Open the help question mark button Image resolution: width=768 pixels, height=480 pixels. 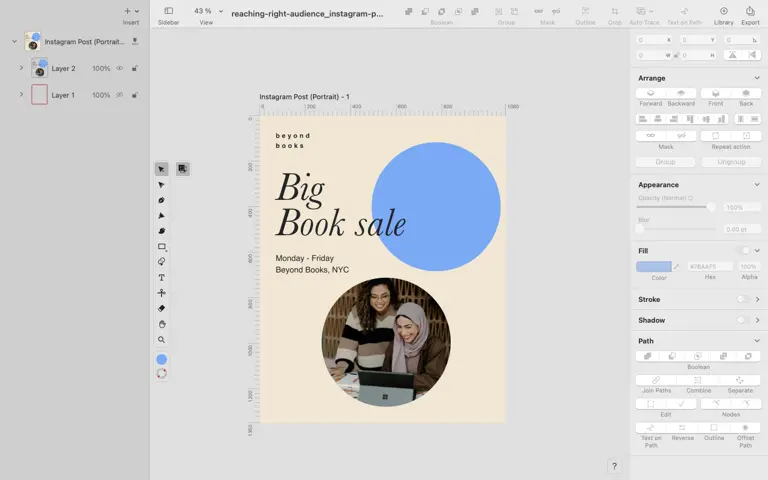(614, 466)
